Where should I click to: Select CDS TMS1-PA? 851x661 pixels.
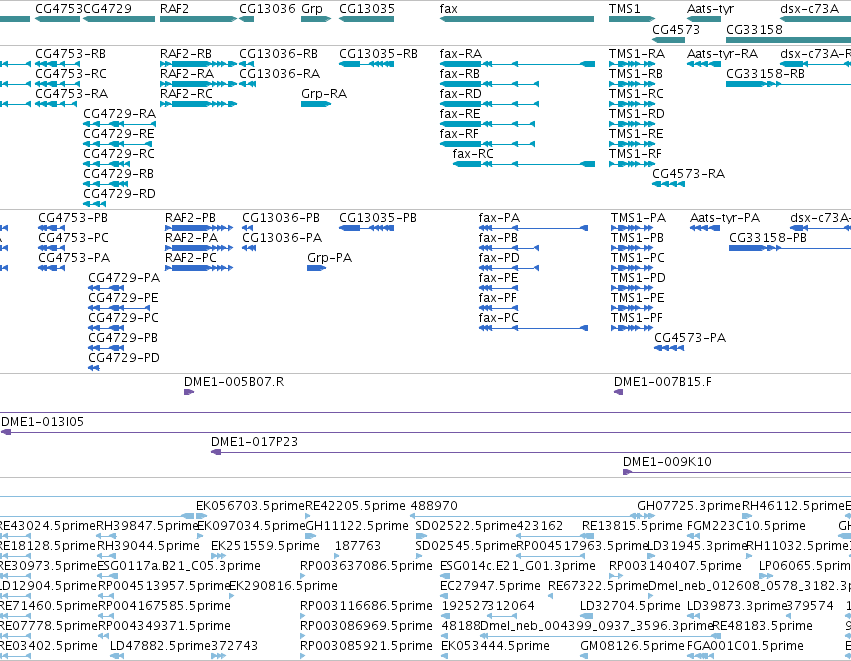[x=632, y=228]
